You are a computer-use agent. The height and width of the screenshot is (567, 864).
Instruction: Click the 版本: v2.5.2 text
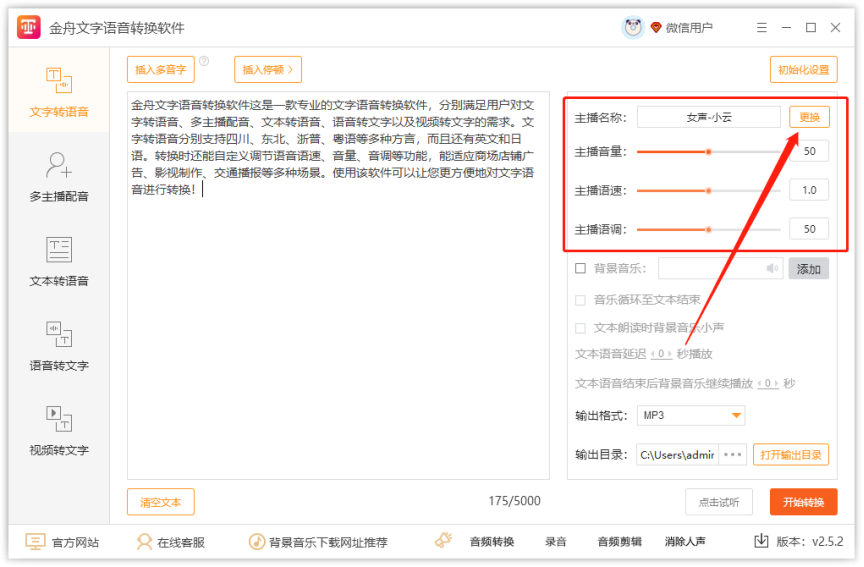(x=809, y=542)
